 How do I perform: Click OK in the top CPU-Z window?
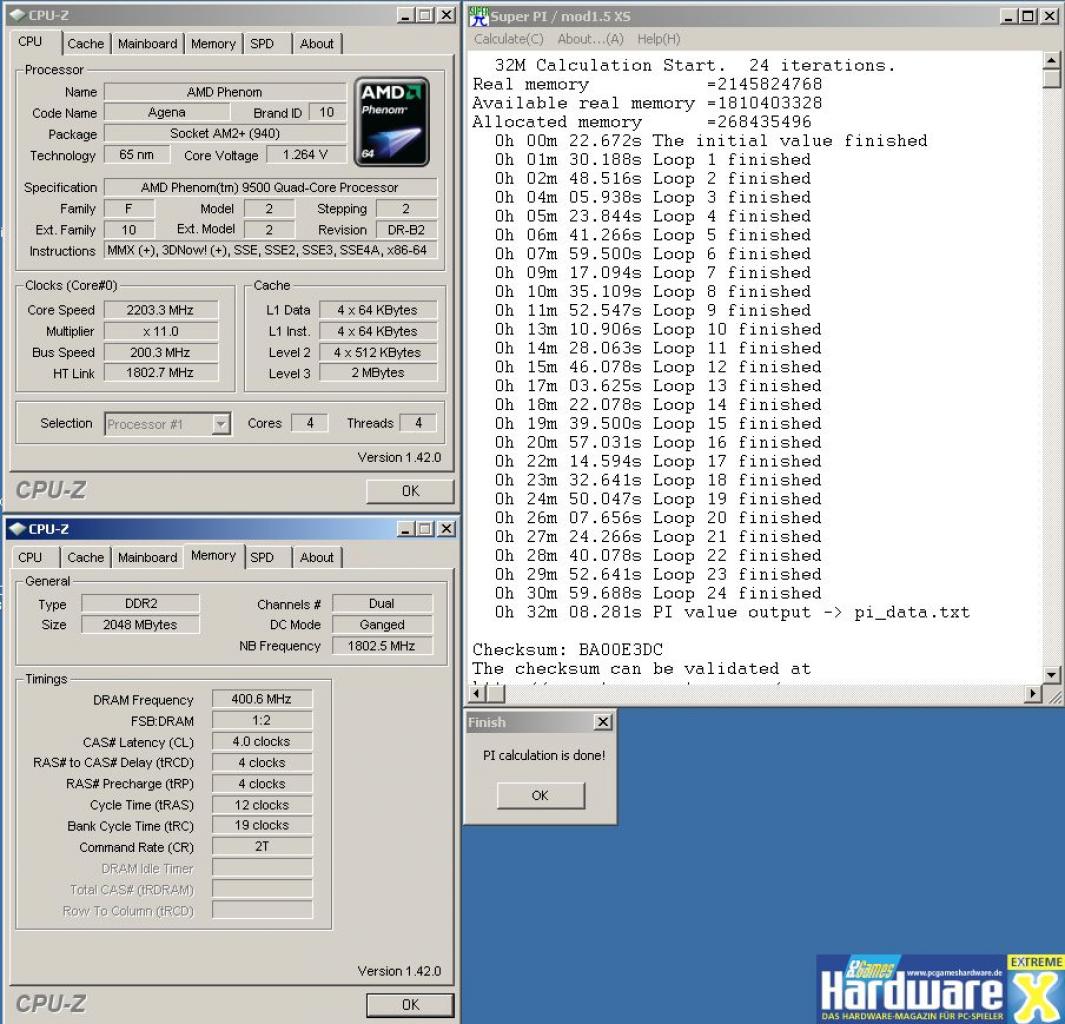pyautogui.click(x=410, y=491)
